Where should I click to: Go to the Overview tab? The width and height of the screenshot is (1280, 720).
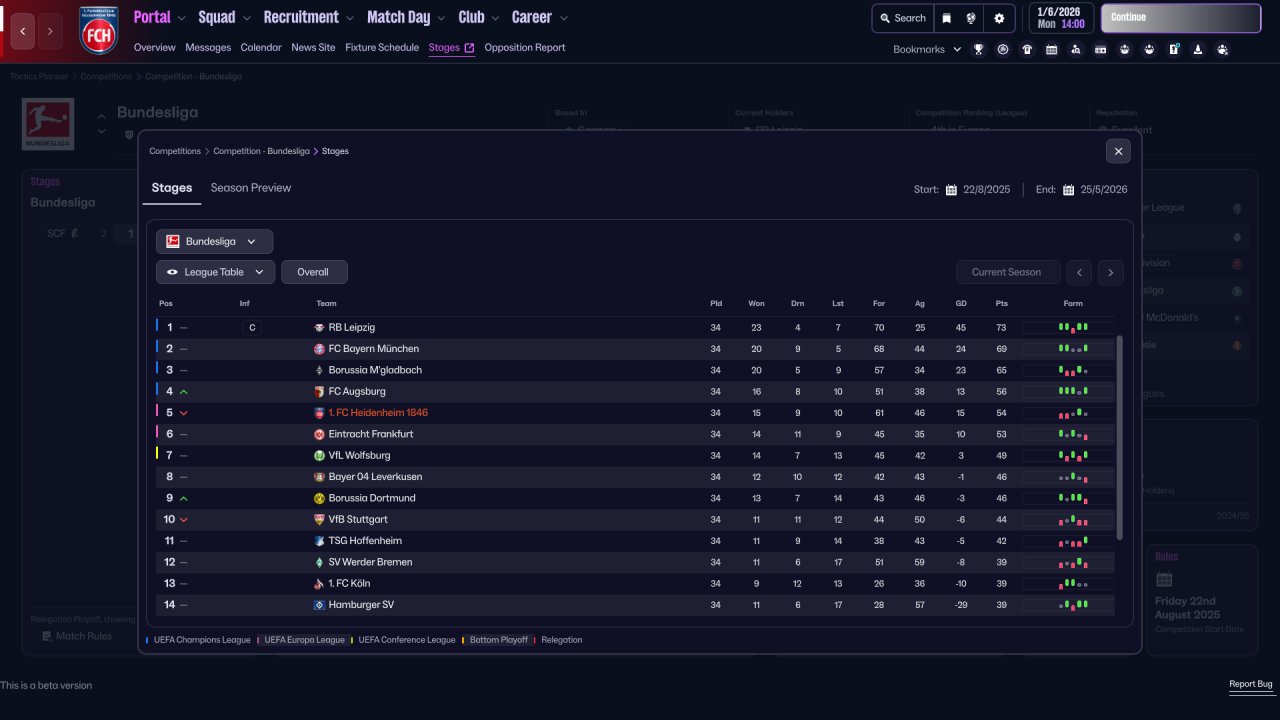(154, 48)
